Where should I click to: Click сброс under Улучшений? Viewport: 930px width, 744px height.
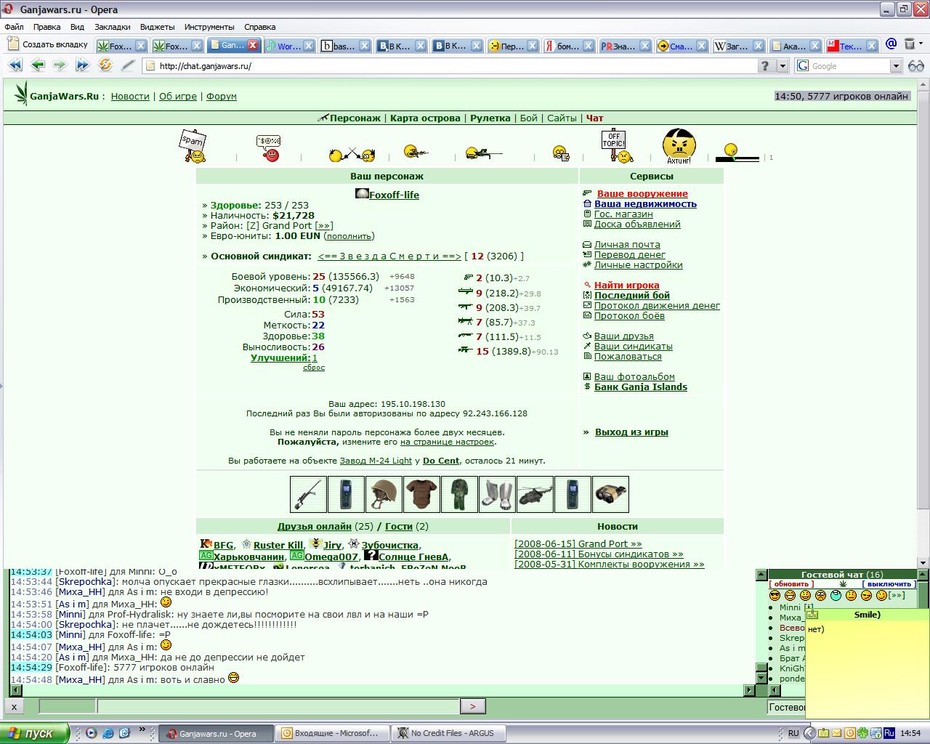(x=314, y=368)
